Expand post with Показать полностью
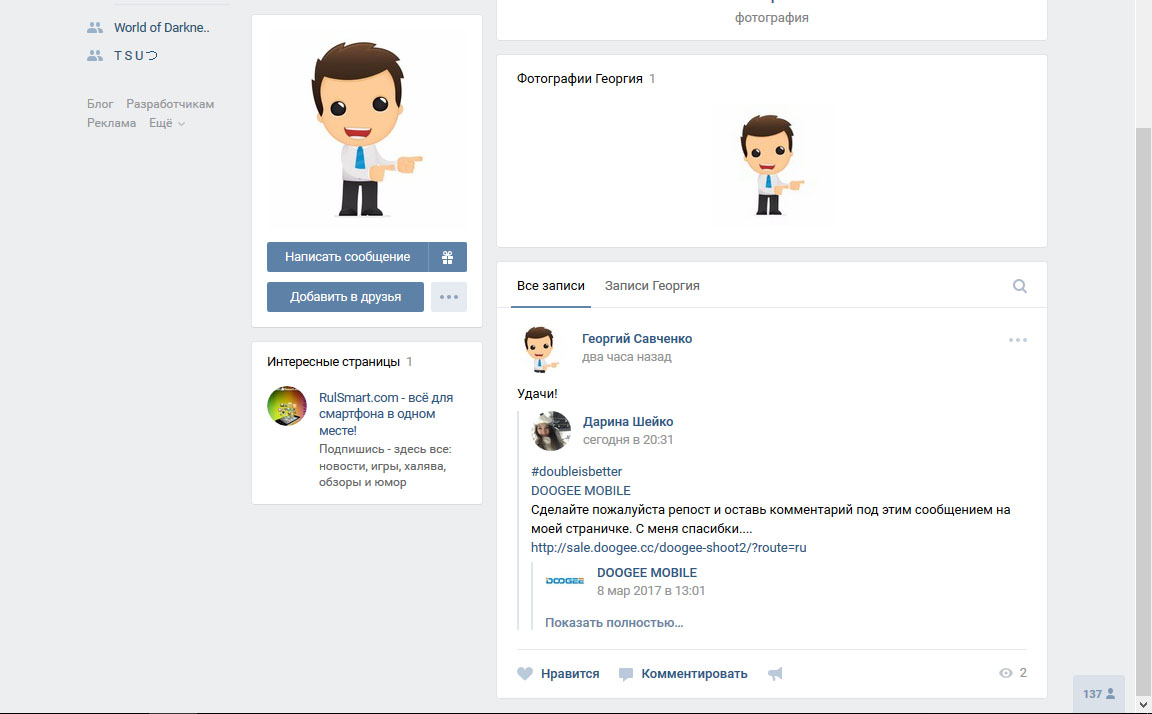Viewport: 1152px width, 714px height. [x=614, y=622]
